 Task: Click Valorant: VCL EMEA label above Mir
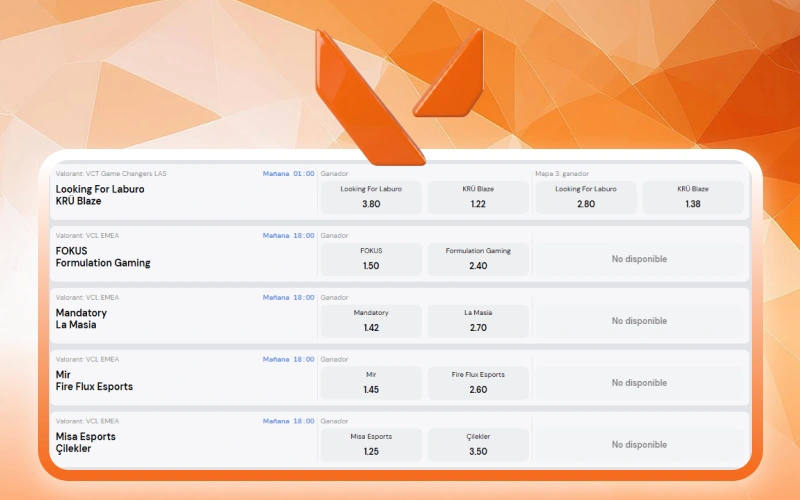pyautogui.click(x=87, y=359)
